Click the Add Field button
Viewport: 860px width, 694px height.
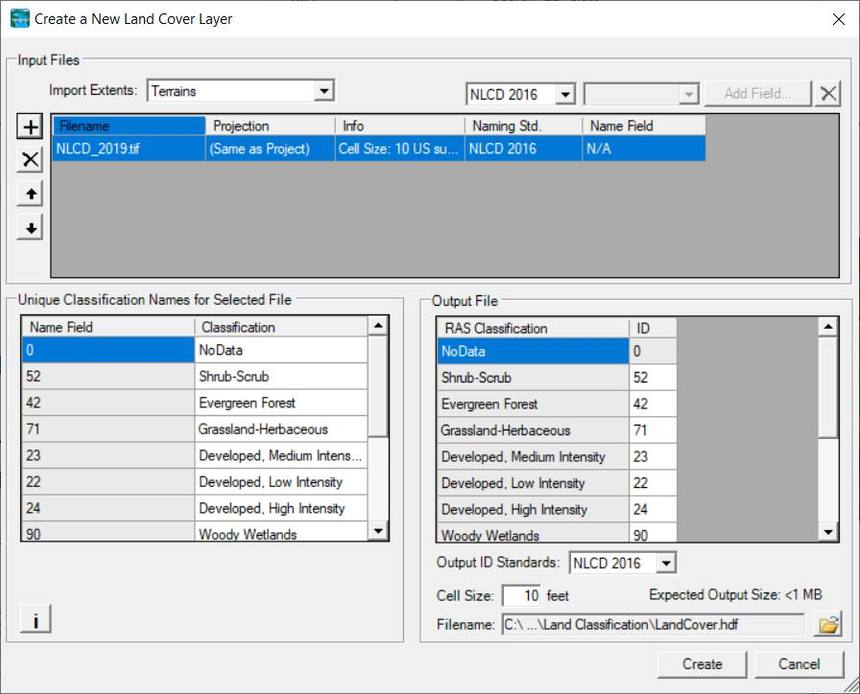(757, 93)
